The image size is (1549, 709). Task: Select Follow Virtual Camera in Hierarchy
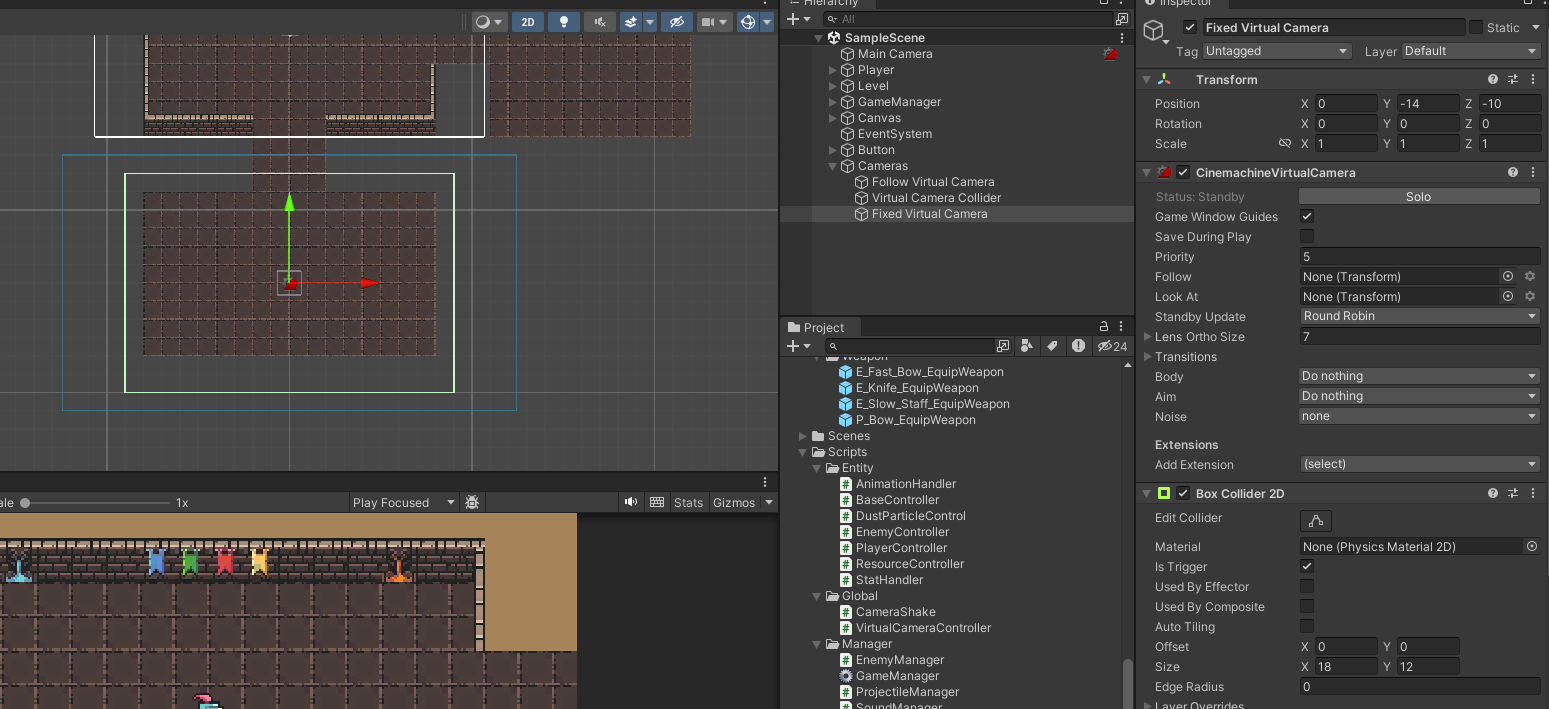pos(933,182)
